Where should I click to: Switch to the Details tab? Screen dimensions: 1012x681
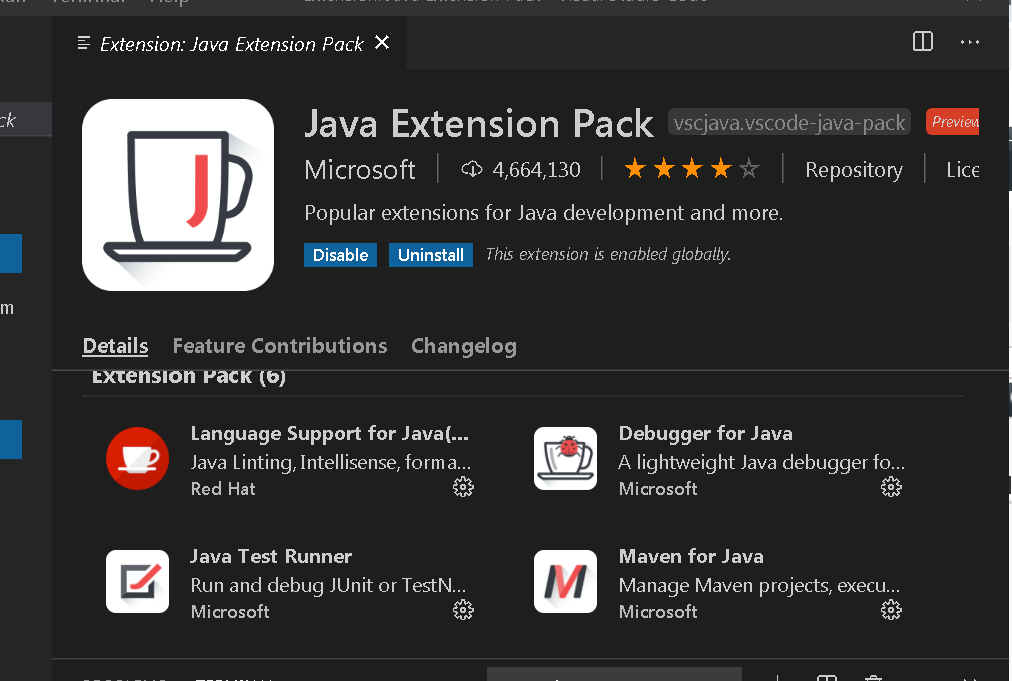116,345
